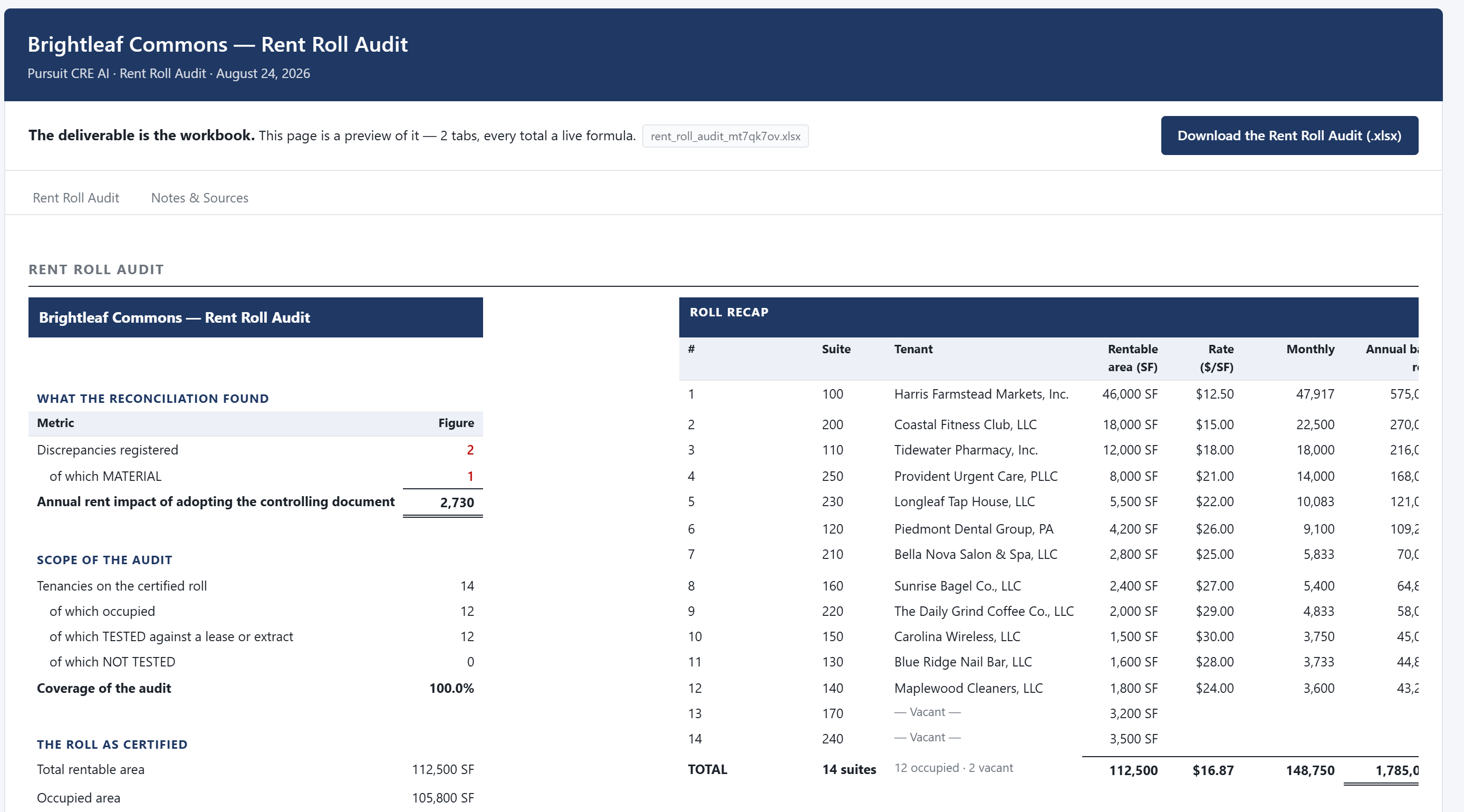The image size is (1464, 812).
Task: Select Carolina Wireless, LLC tenant
Action: coord(957,636)
